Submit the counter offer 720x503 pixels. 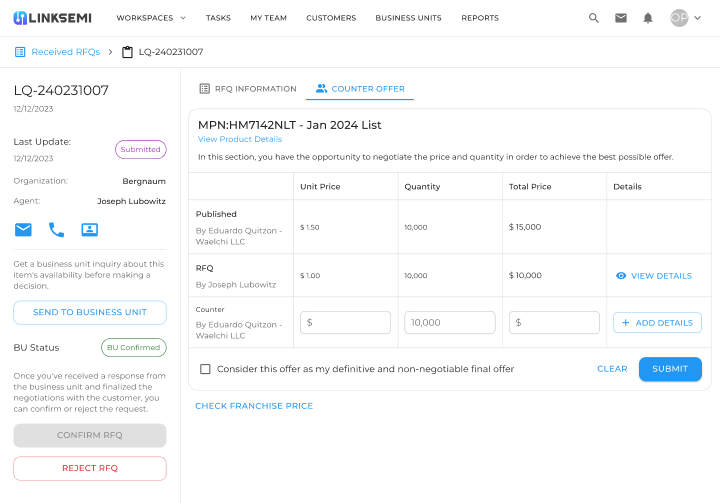click(670, 369)
